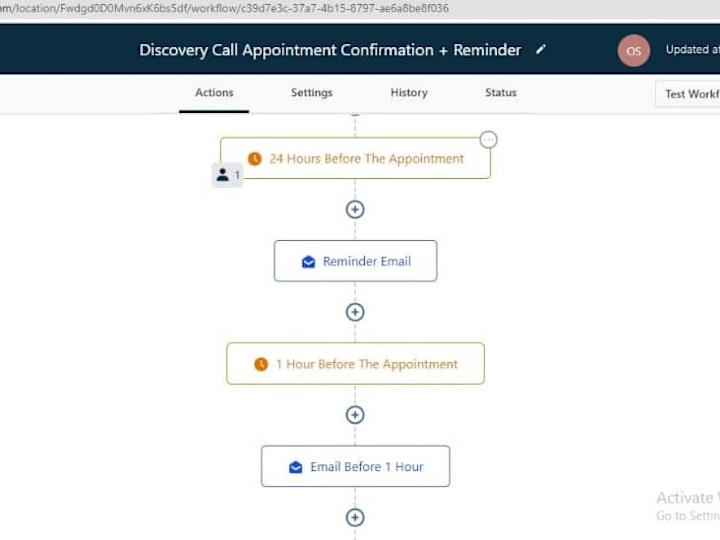720x540 pixels.
Task: Switch to the Settings tab
Action: coord(312,93)
